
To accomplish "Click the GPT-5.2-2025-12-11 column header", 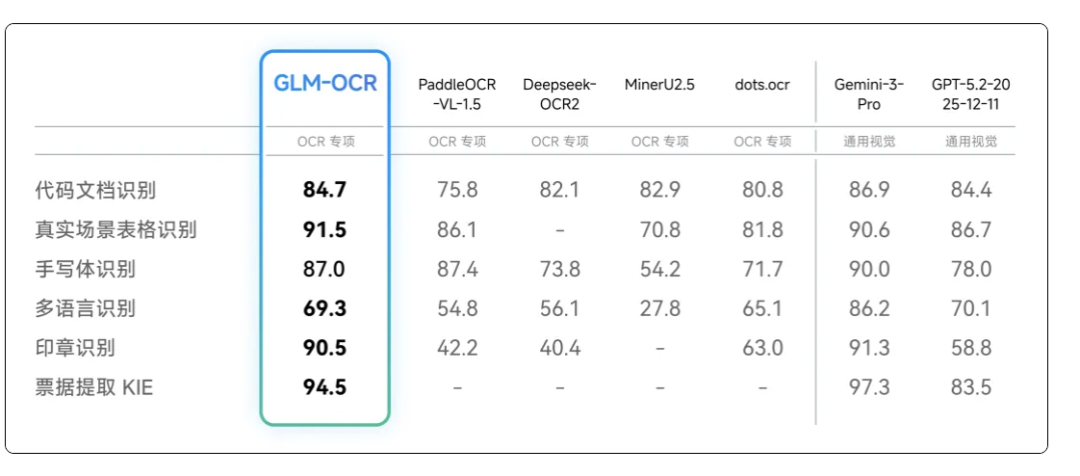I will pos(970,94).
